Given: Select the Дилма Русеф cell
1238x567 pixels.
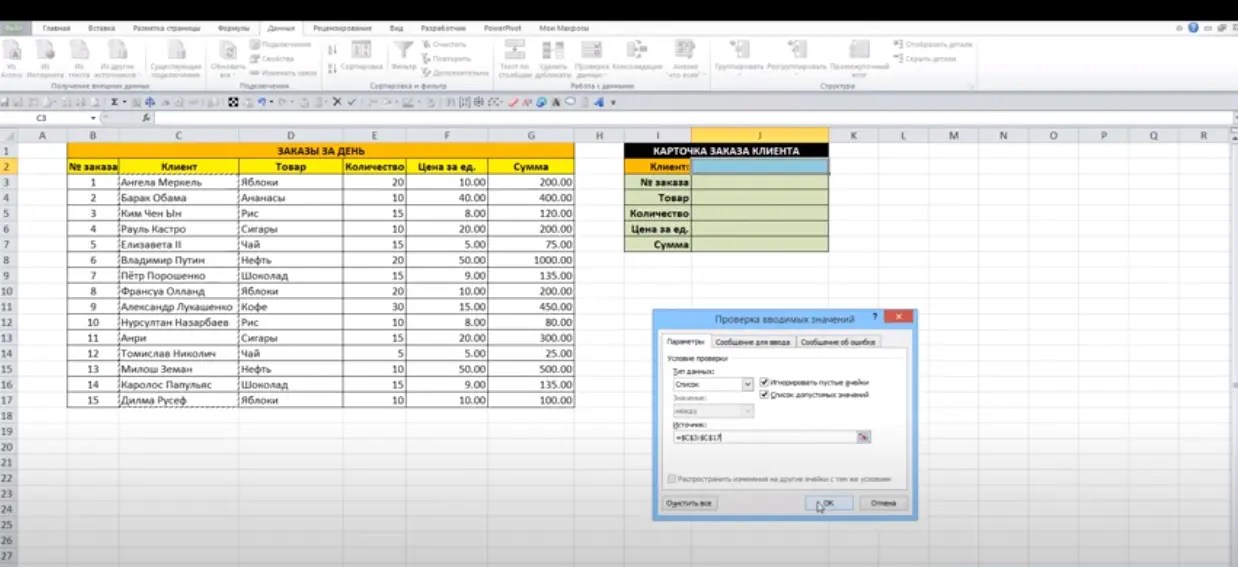Looking at the screenshot, I should (178, 400).
